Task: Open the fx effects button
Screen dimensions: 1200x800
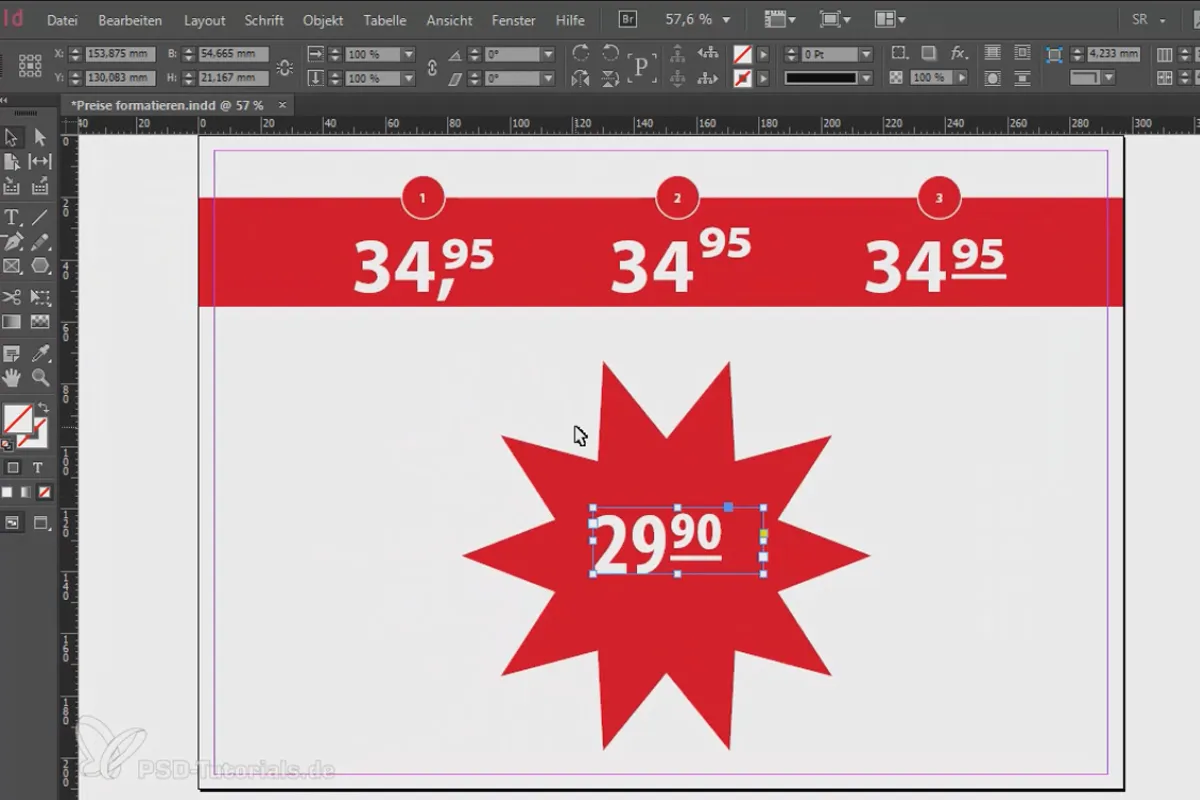Action: pyautogui.click(x=958, y=54)
